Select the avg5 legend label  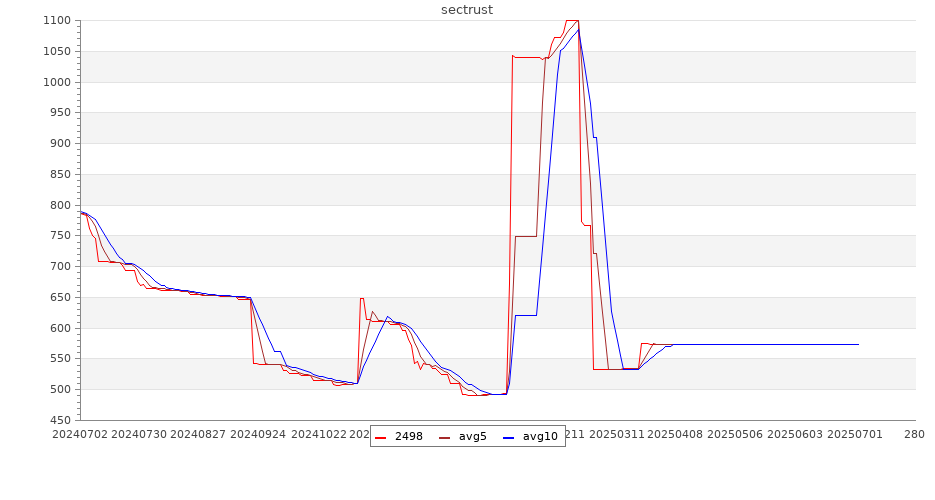pyautogui.click(x=472, y=436)
